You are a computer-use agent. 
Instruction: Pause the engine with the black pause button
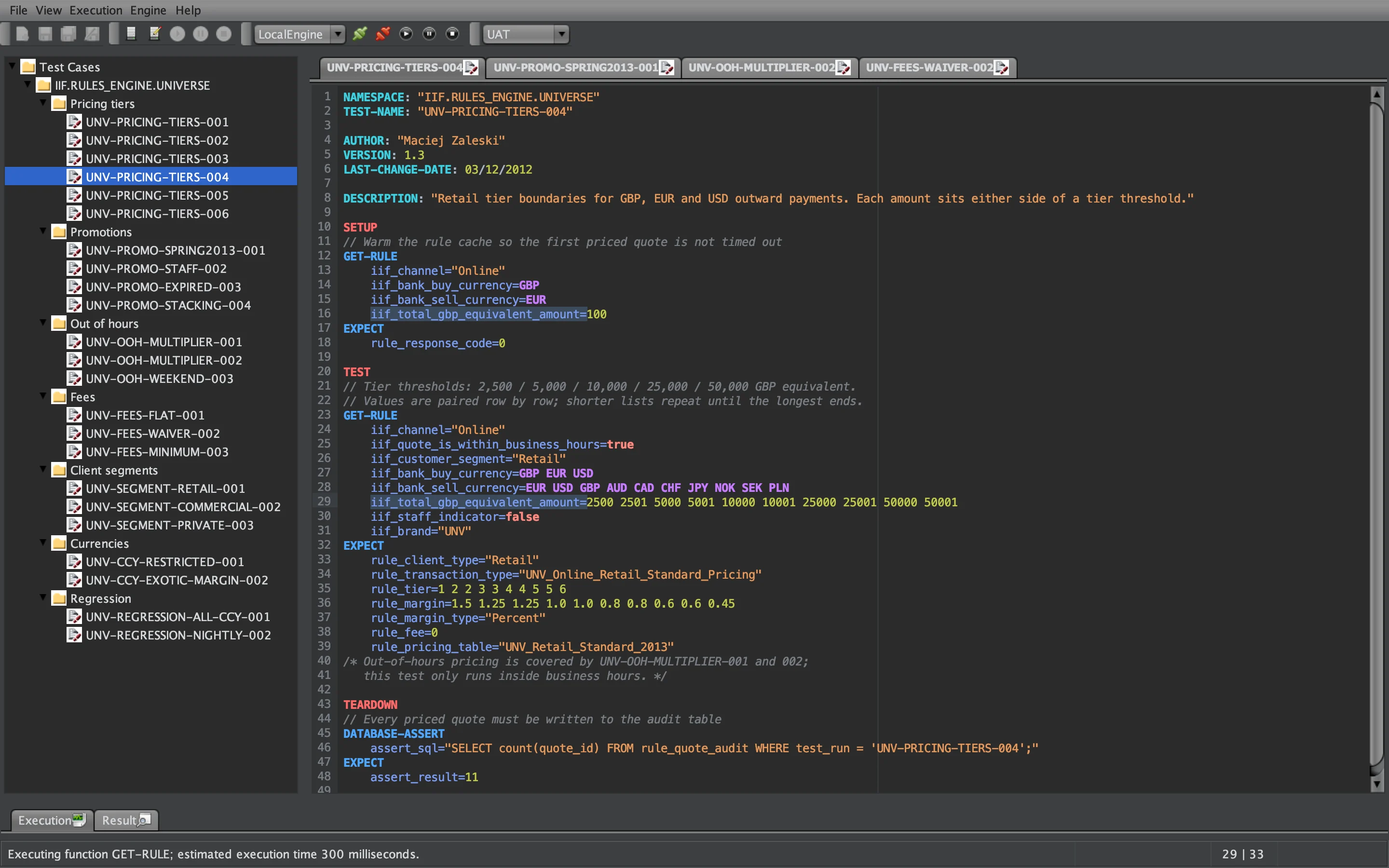point(429,34)
